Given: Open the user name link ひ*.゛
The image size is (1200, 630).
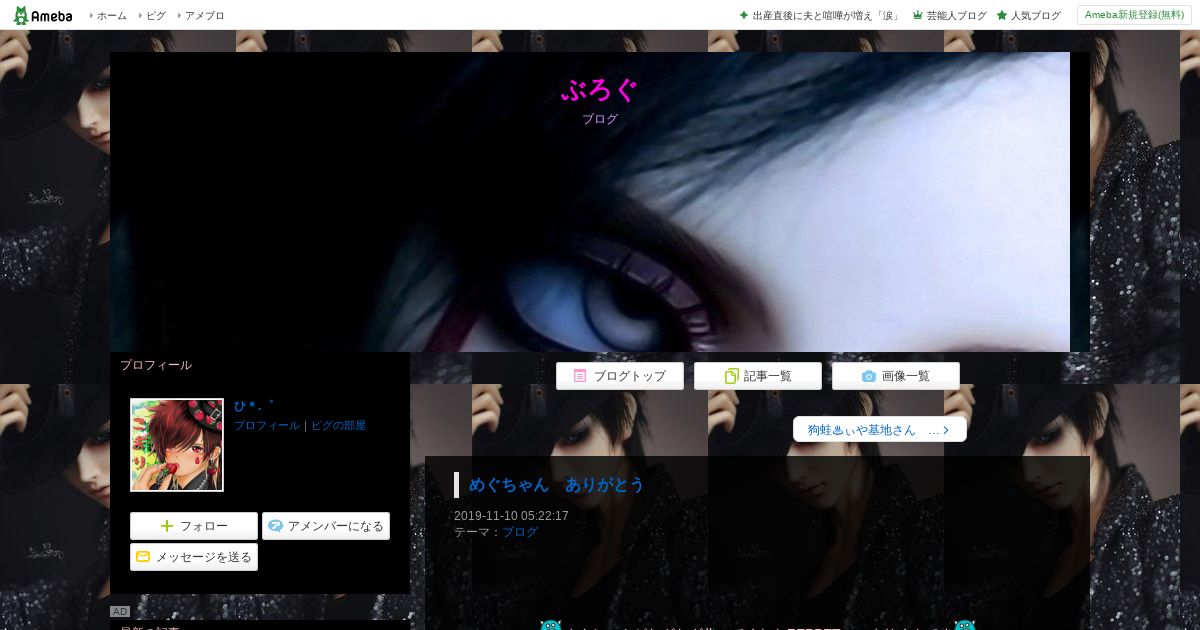Looking at the screenshot, I should click(x=253, y=406).
